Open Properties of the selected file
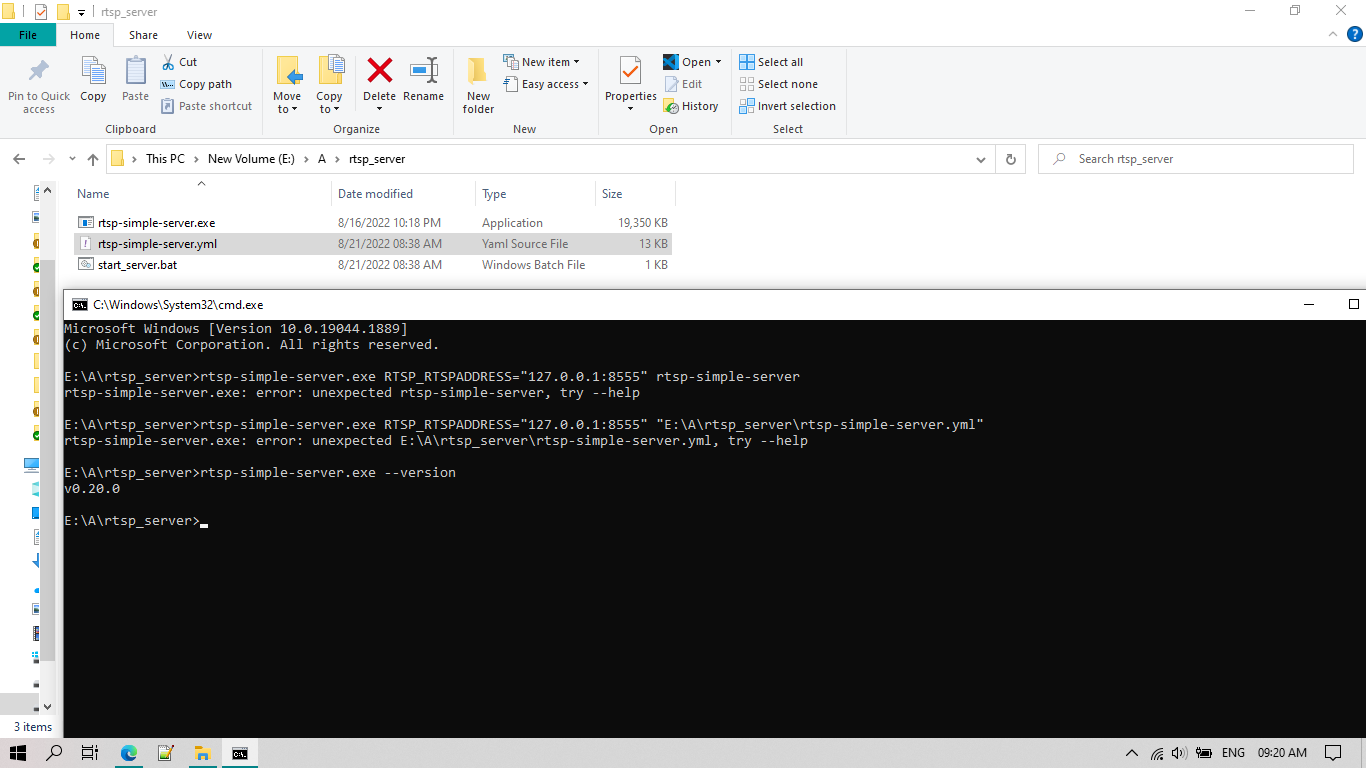Screen dimensions: 1366x768 [629, 85]
